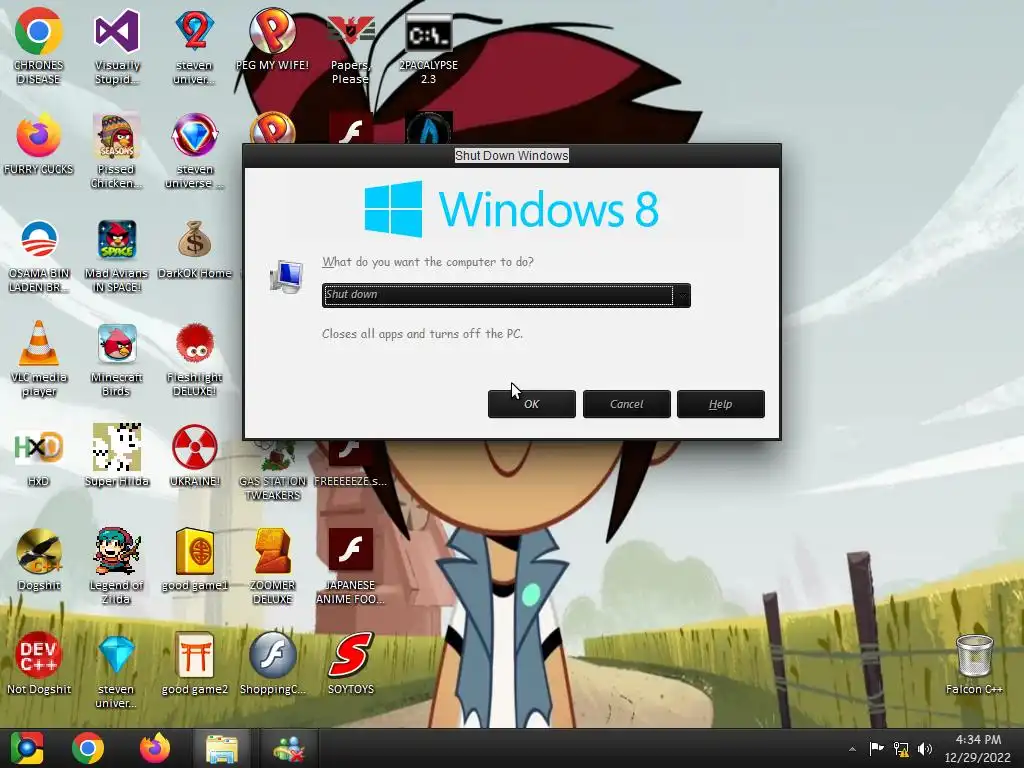Select good game2 torii gate icon

point(195,663)
